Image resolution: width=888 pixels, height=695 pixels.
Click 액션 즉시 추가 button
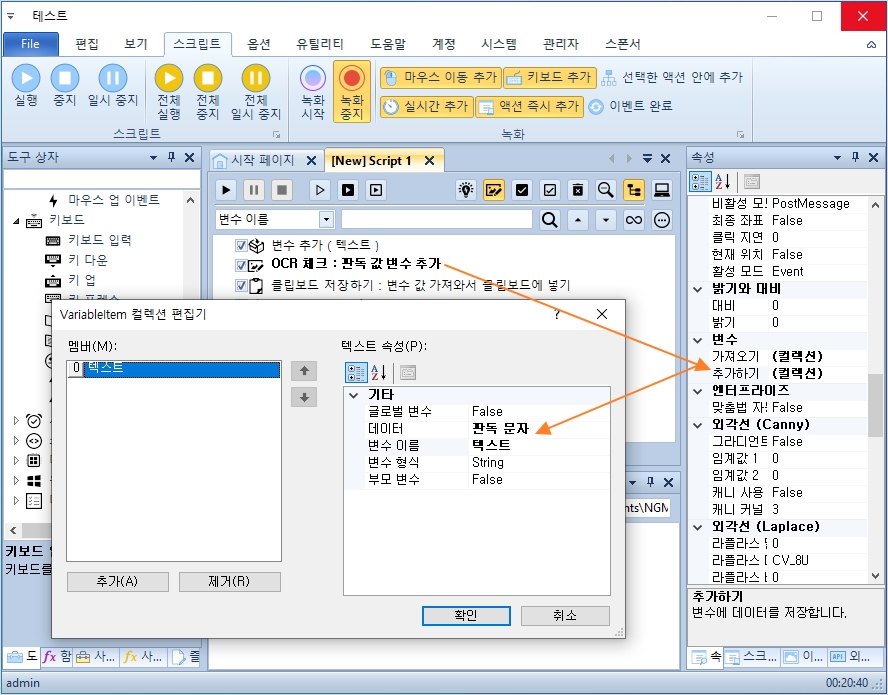pyautogui.click(x=528, y=106)
